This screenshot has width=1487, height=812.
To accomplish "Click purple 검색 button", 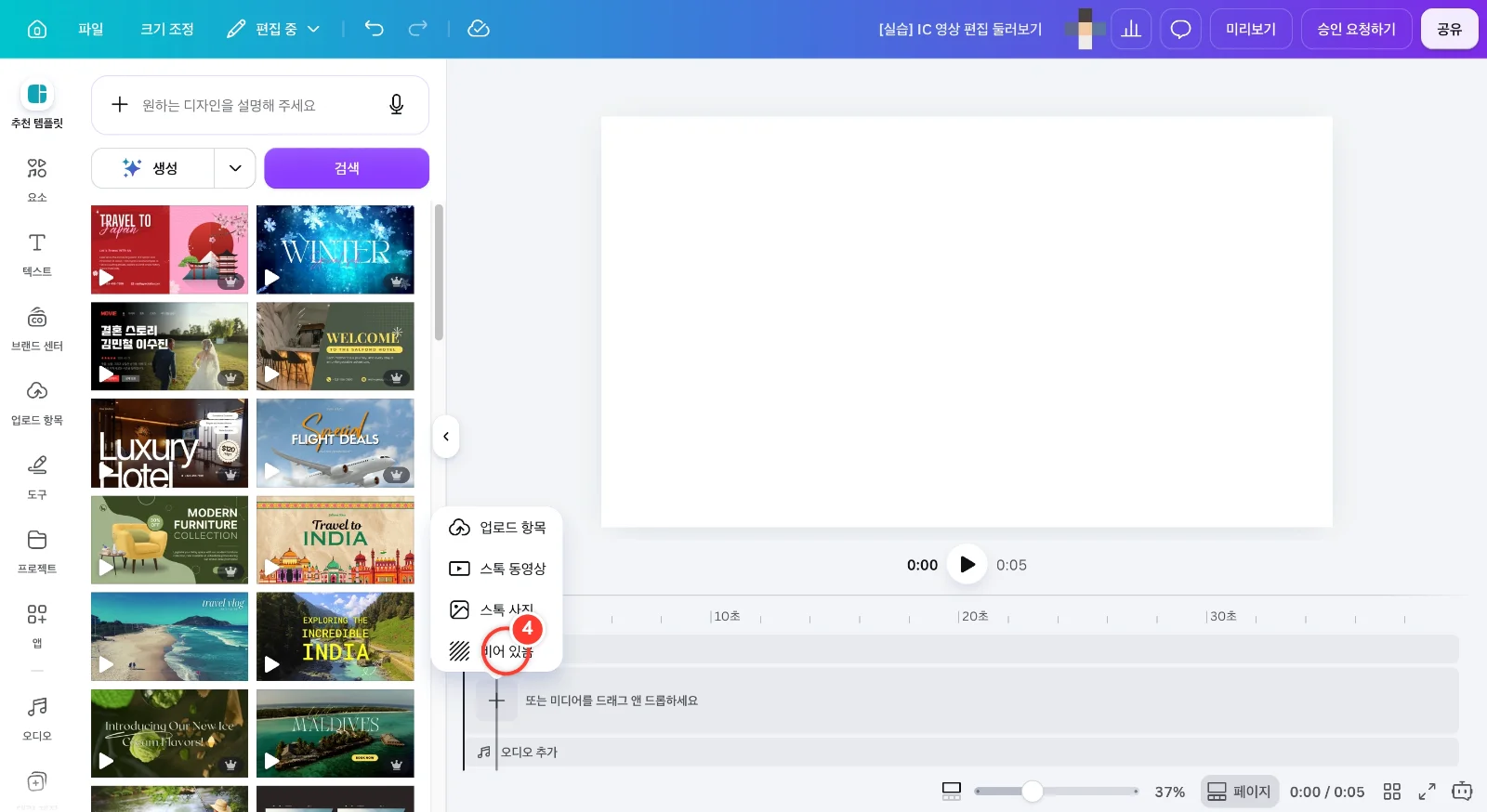I will [347, 168].
